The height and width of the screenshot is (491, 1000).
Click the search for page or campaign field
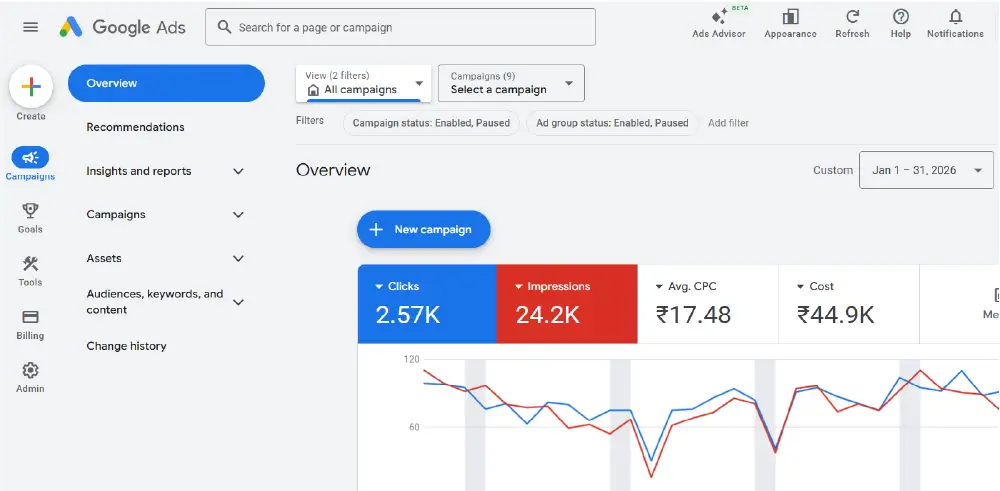click(x=400, y=27)
